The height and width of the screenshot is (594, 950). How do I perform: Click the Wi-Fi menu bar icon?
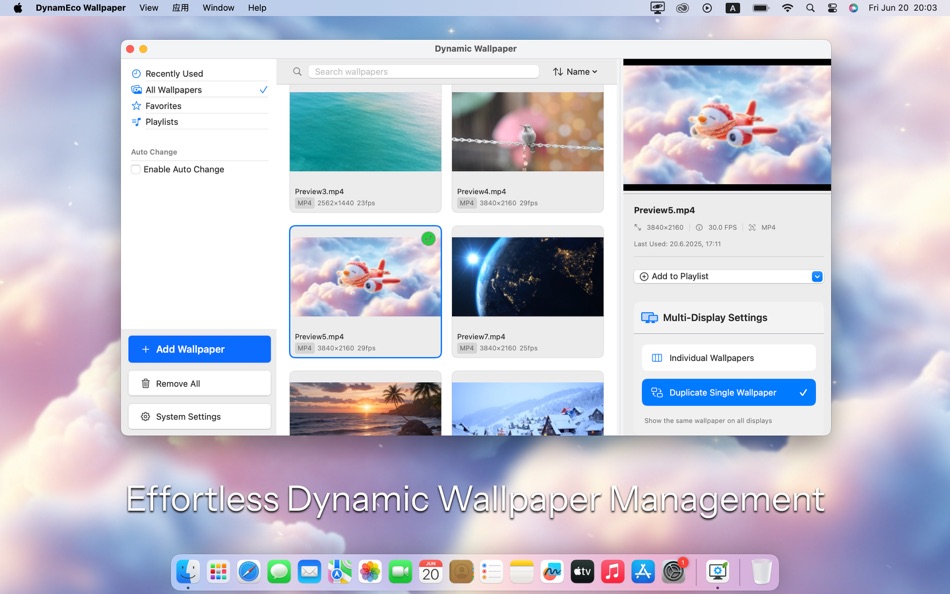[787, 8]
